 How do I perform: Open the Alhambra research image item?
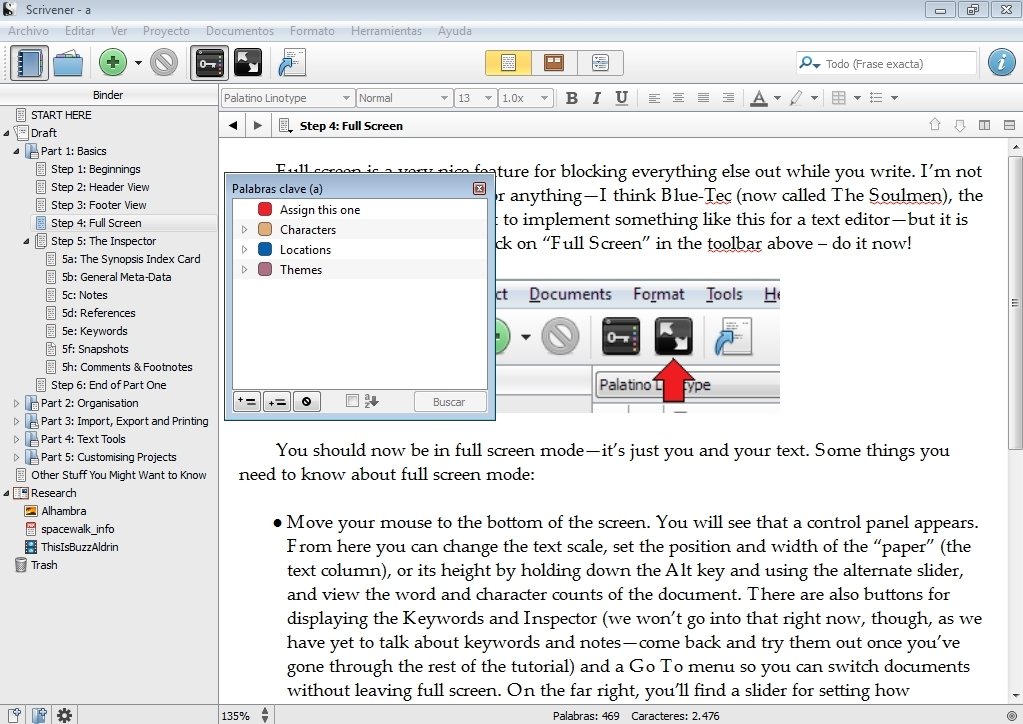point(63,511)
